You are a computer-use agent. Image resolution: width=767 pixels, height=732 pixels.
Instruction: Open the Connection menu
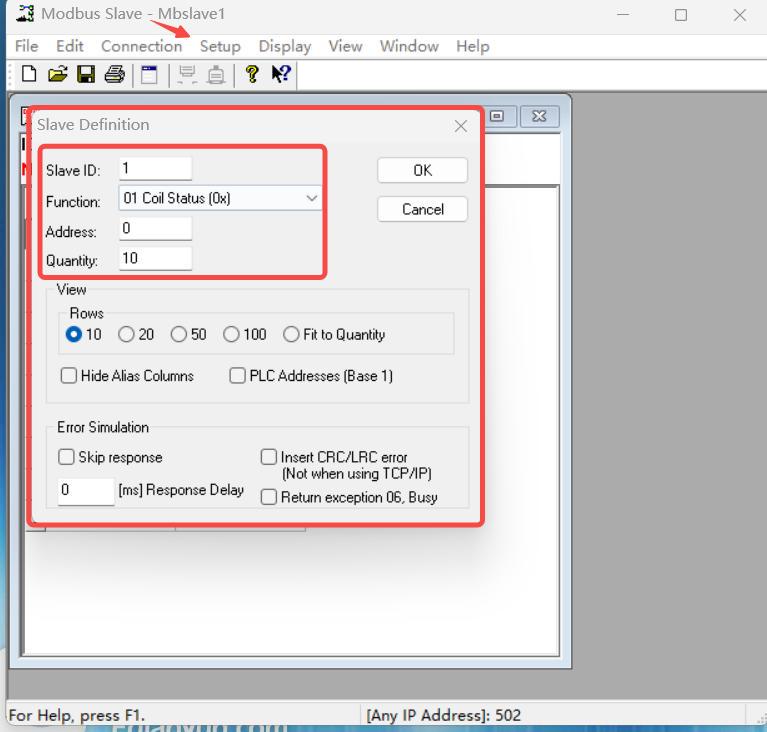(x=141, y=46)
